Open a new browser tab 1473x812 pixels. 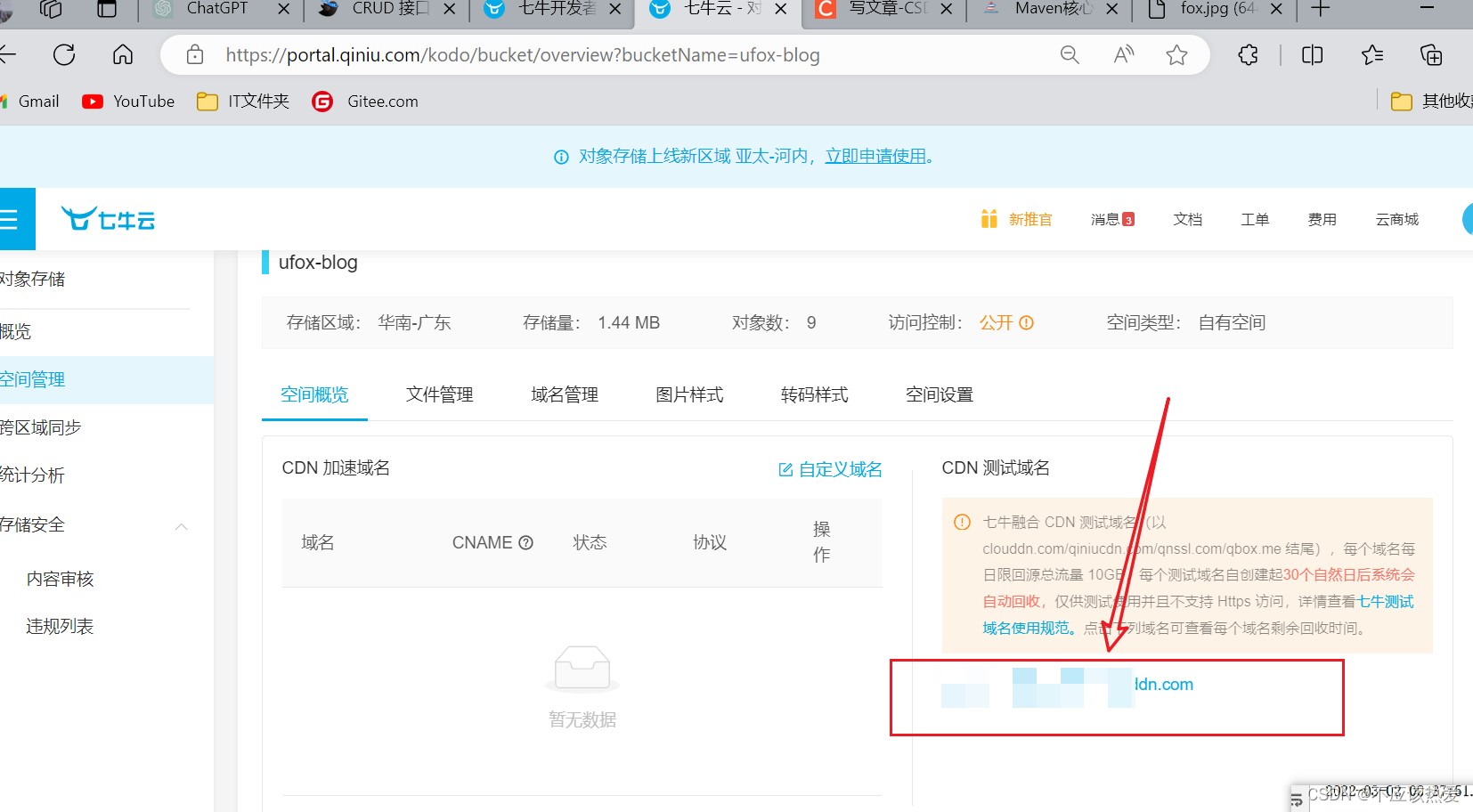coord(1321,9)
